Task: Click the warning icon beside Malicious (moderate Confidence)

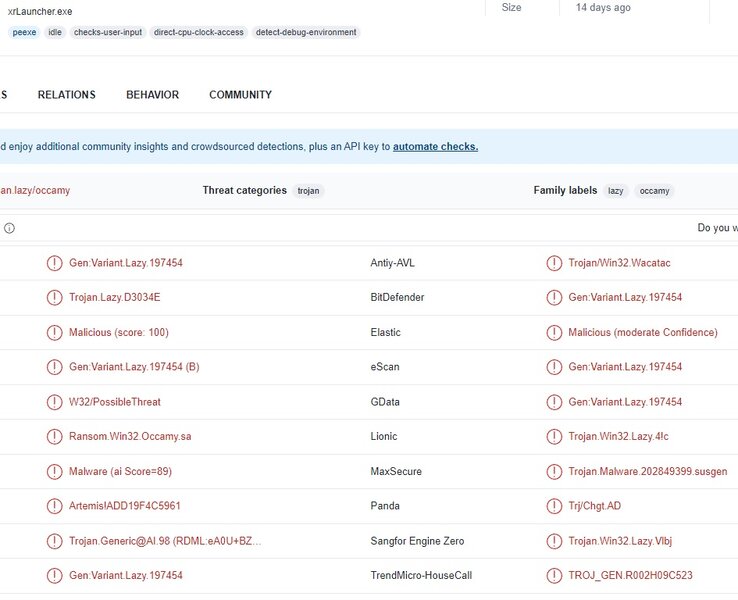Action: pyautogui.click(x=554, y=333)
